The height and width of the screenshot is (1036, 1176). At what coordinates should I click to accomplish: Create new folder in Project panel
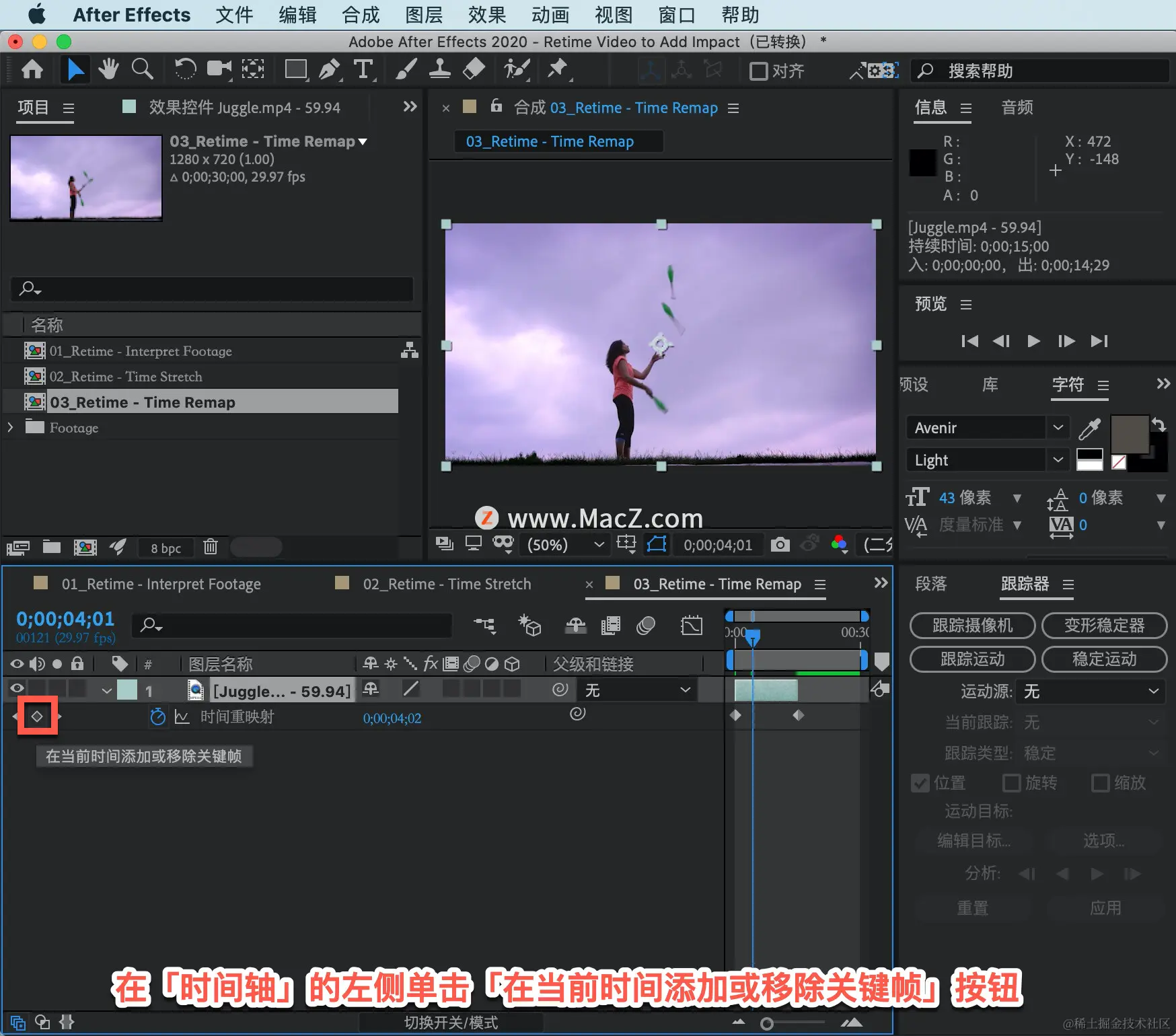click(52, 546)
